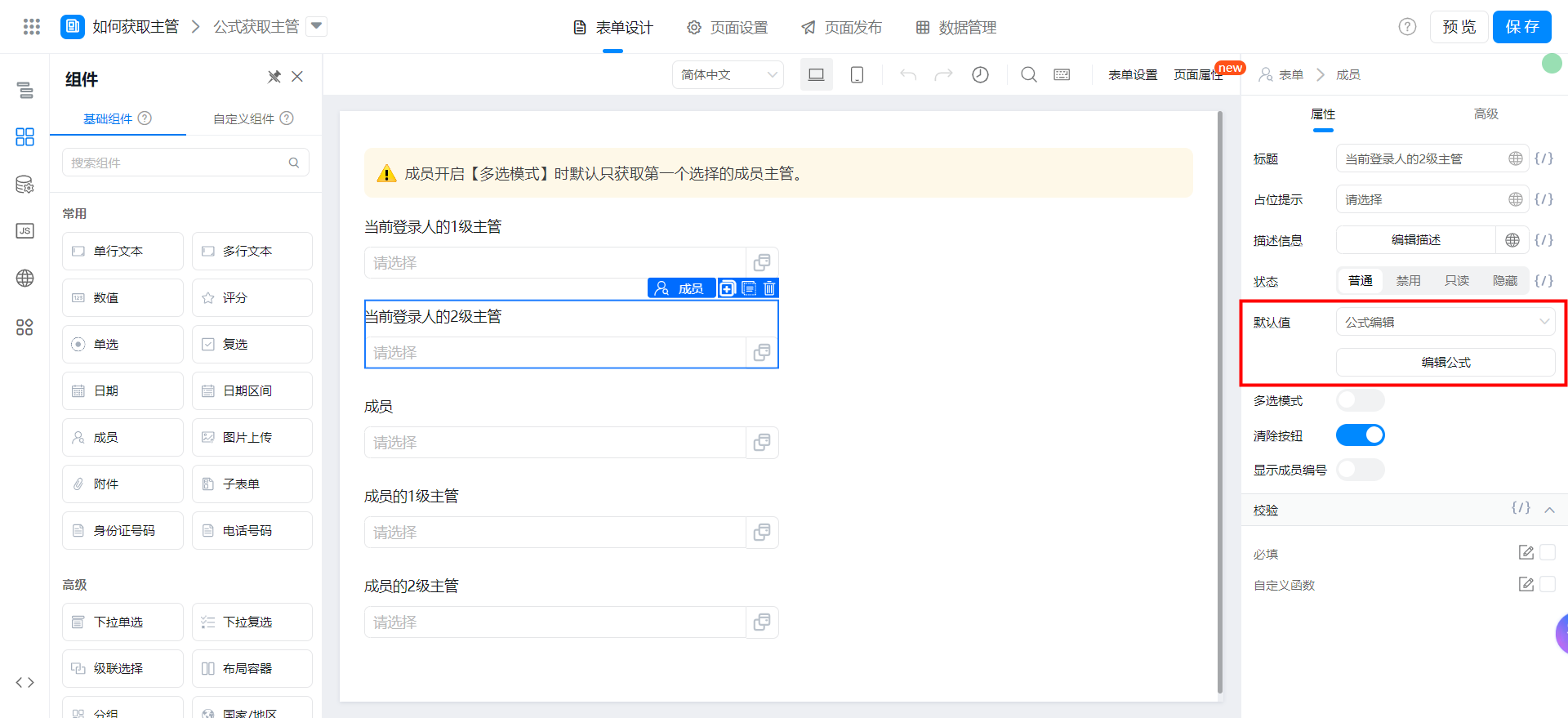Turn off the clear button switch
Screen dimensions: 1568x718
1361,435
